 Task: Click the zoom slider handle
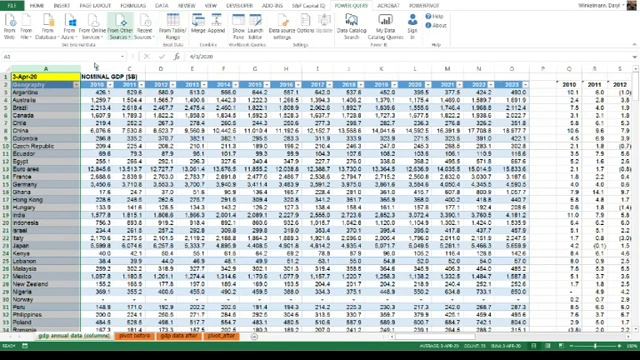(x=595, y=346)
